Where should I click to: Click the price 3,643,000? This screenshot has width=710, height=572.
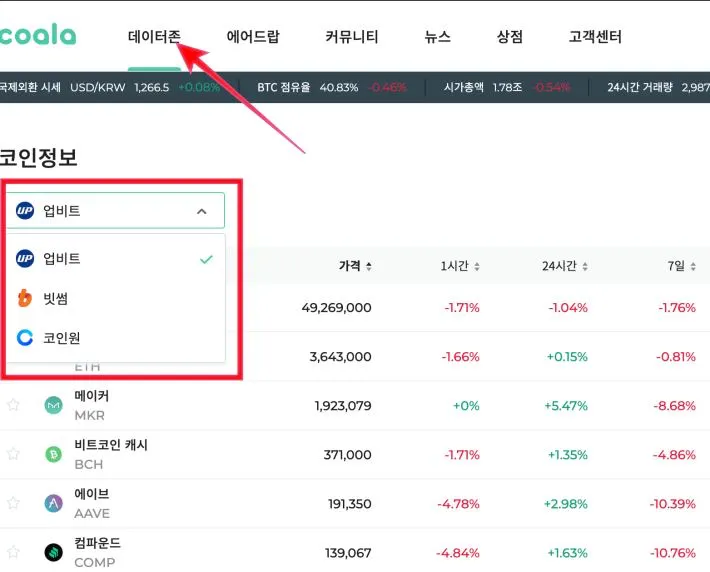tap(341, 357)
